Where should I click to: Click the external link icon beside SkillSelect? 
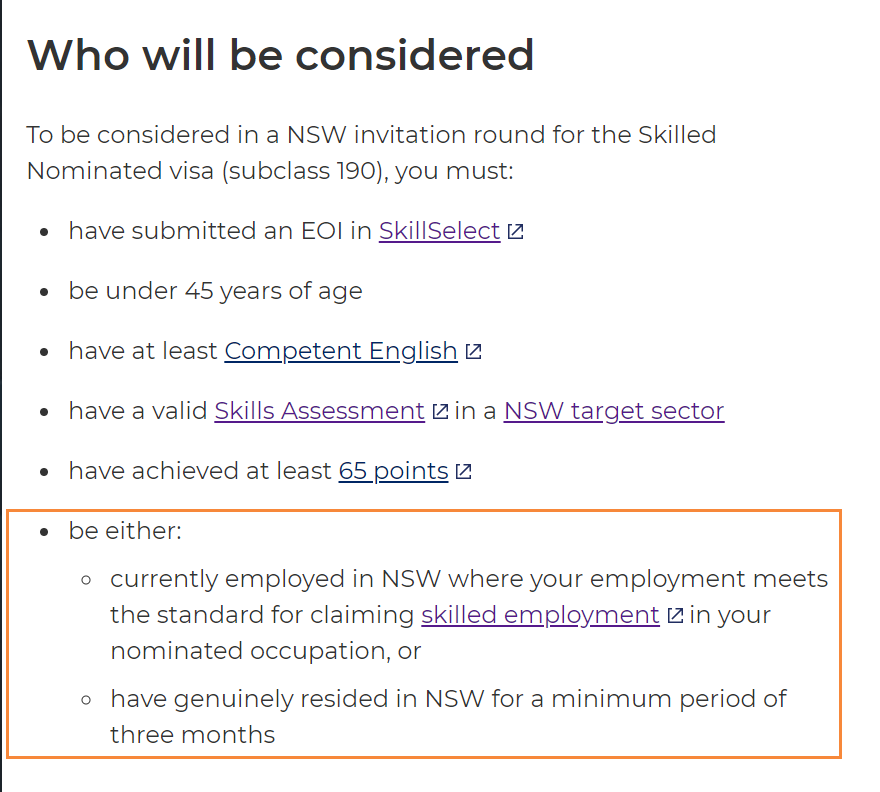[515, 232]
